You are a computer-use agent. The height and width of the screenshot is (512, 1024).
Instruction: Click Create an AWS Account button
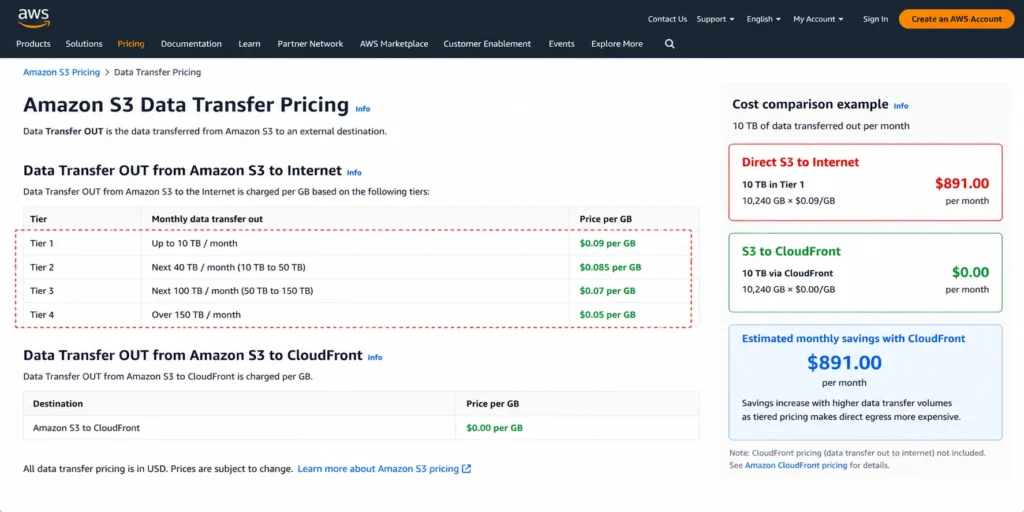tap(956, 19)
